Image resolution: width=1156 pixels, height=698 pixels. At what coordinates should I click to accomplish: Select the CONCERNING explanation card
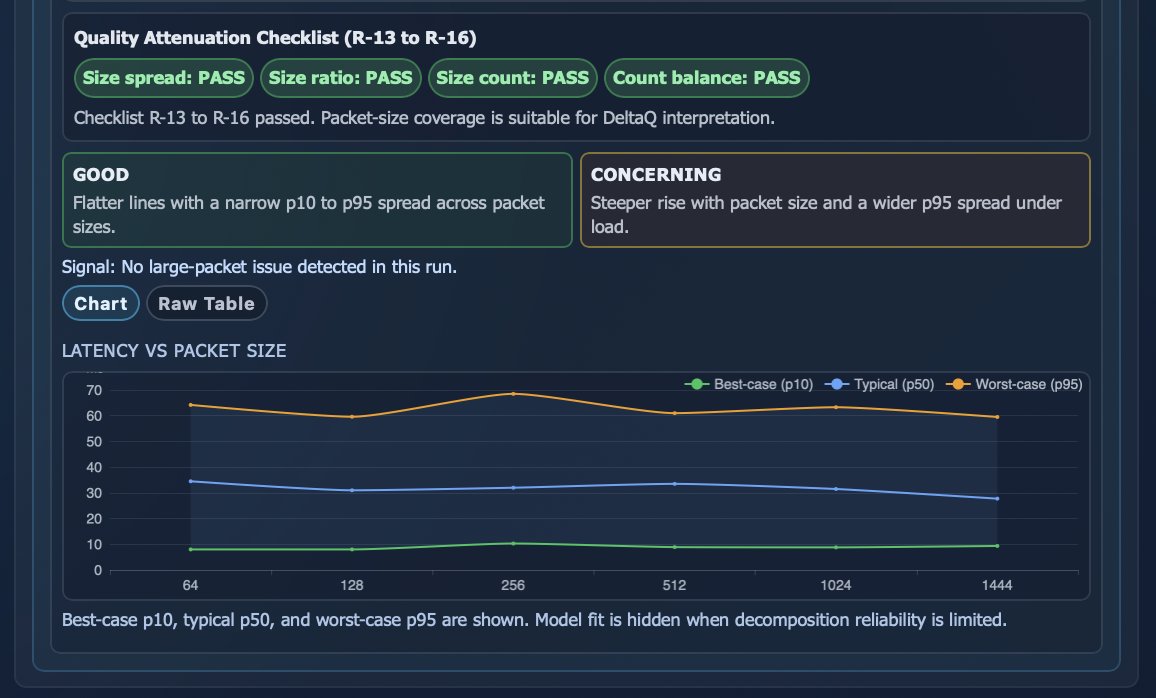[x=835, y=200]
